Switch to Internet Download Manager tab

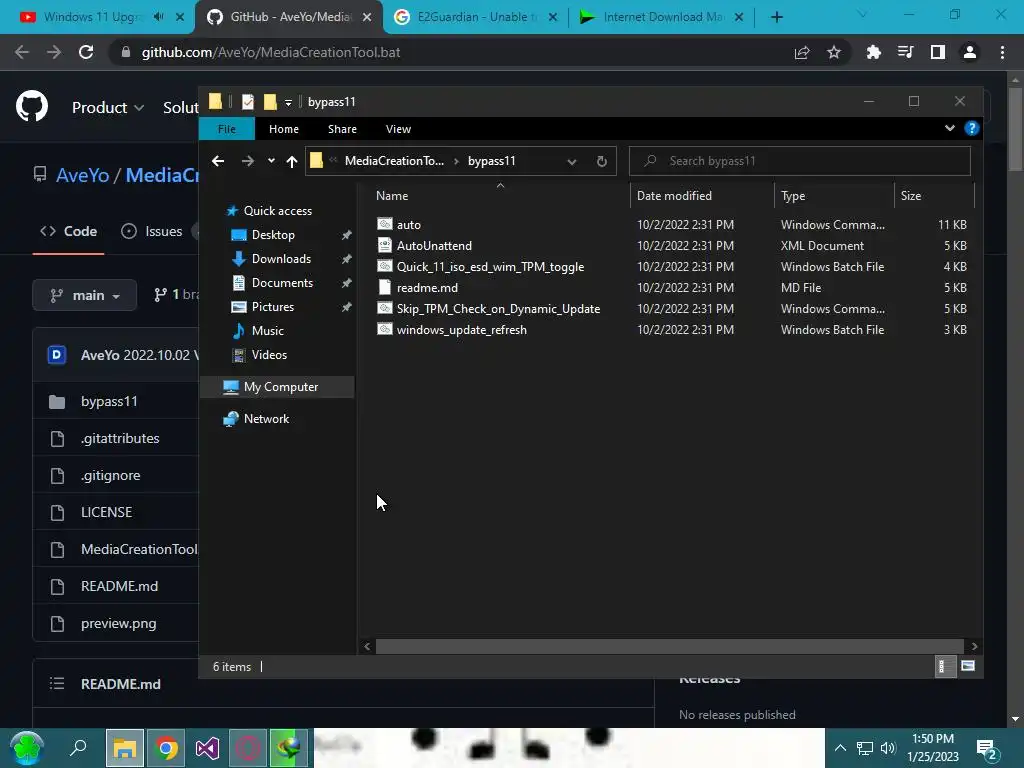661,17
